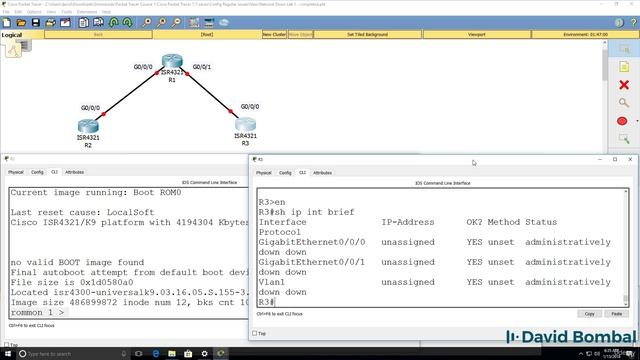Toggle the Top checkbox in R3 window

click(254, 333)
